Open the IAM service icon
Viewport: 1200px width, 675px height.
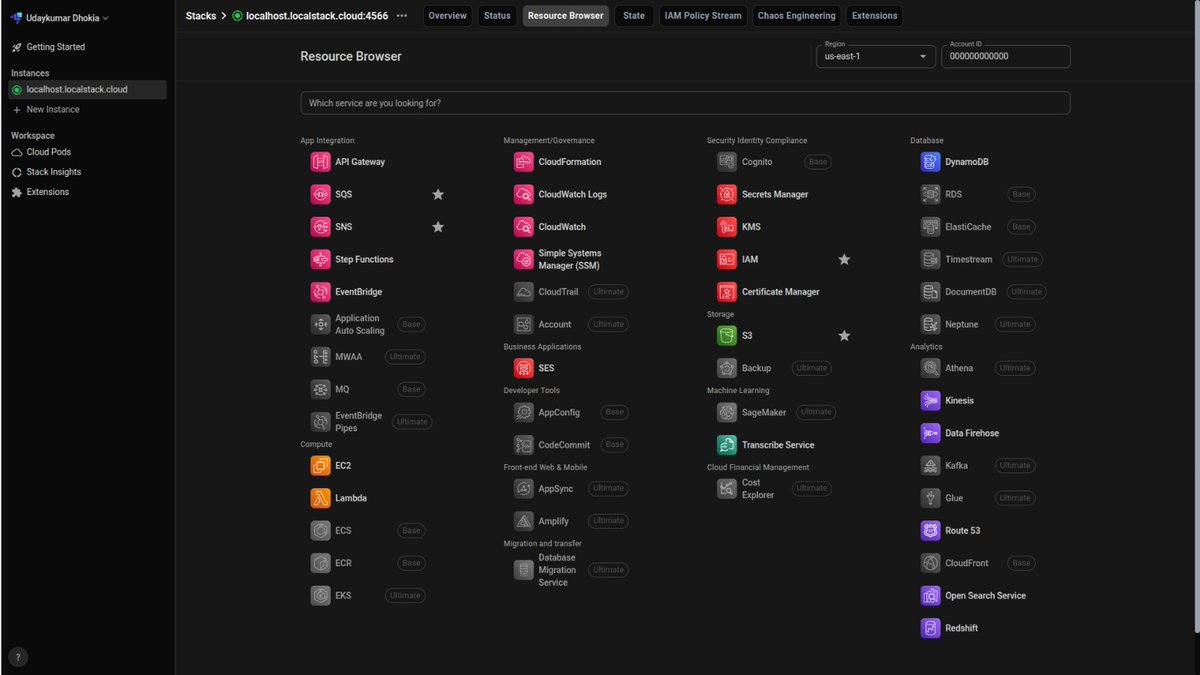tap(727, 259)
